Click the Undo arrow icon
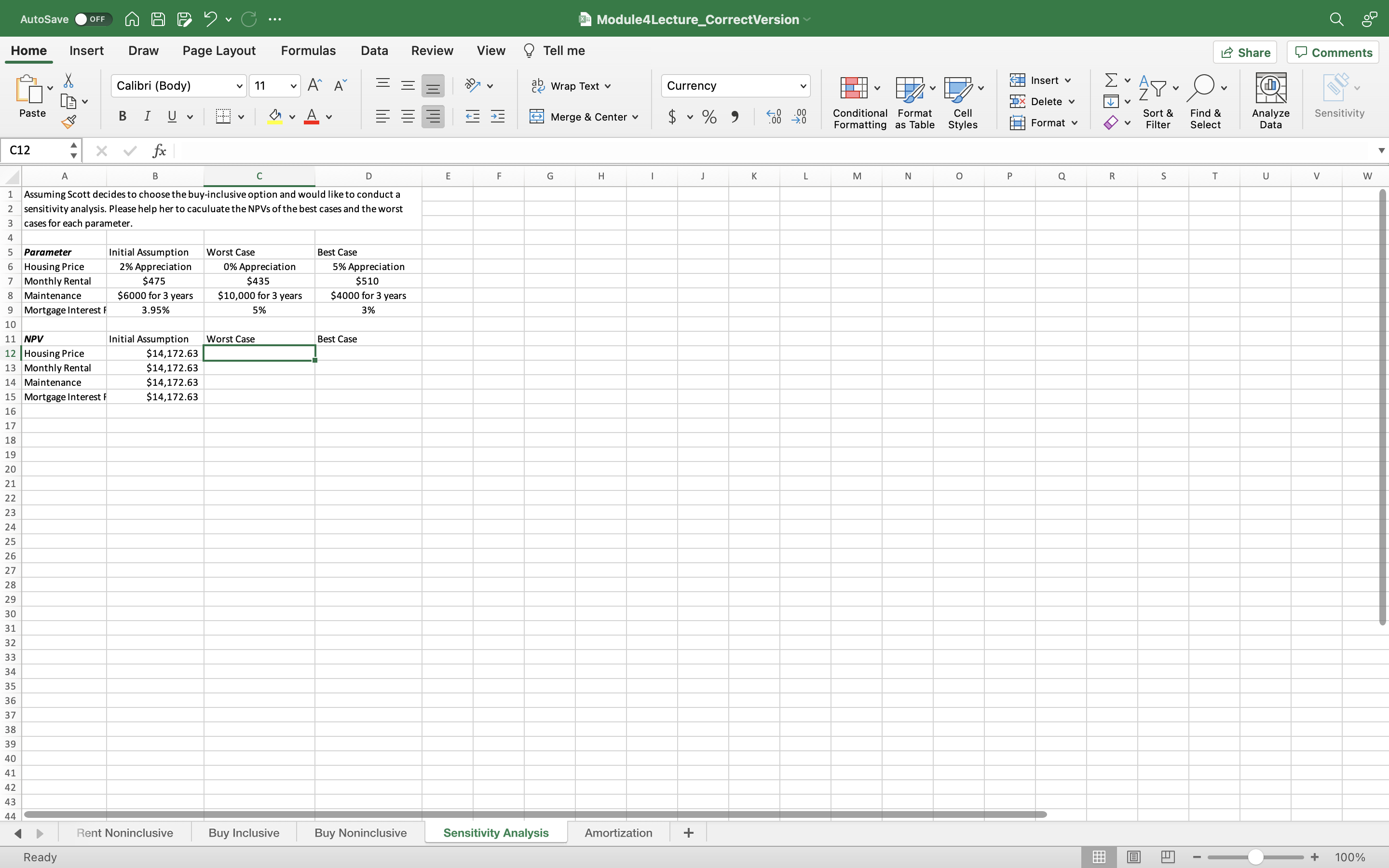 click(x=209, y=19)
